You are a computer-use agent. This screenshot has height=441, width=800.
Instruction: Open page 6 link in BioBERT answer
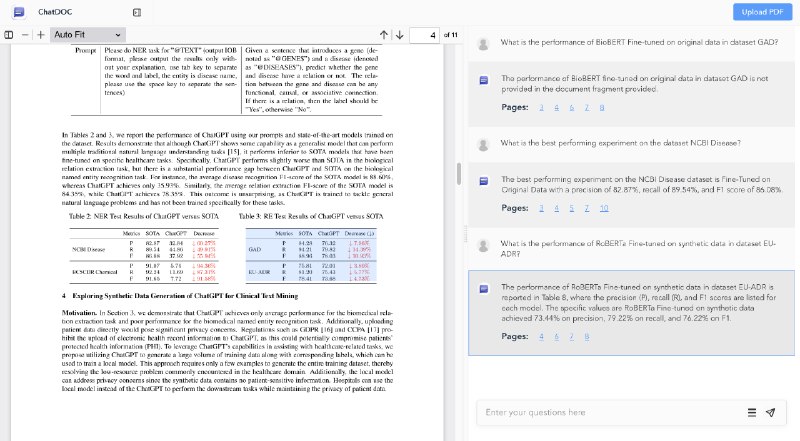tap(571, 107)
